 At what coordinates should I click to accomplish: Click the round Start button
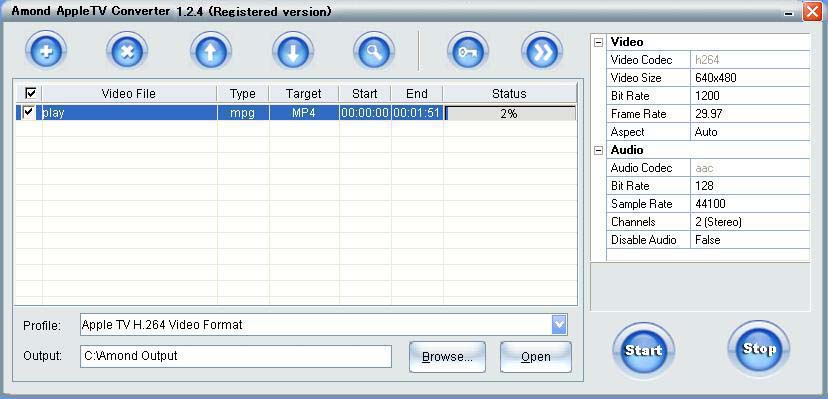coord(644,350)
